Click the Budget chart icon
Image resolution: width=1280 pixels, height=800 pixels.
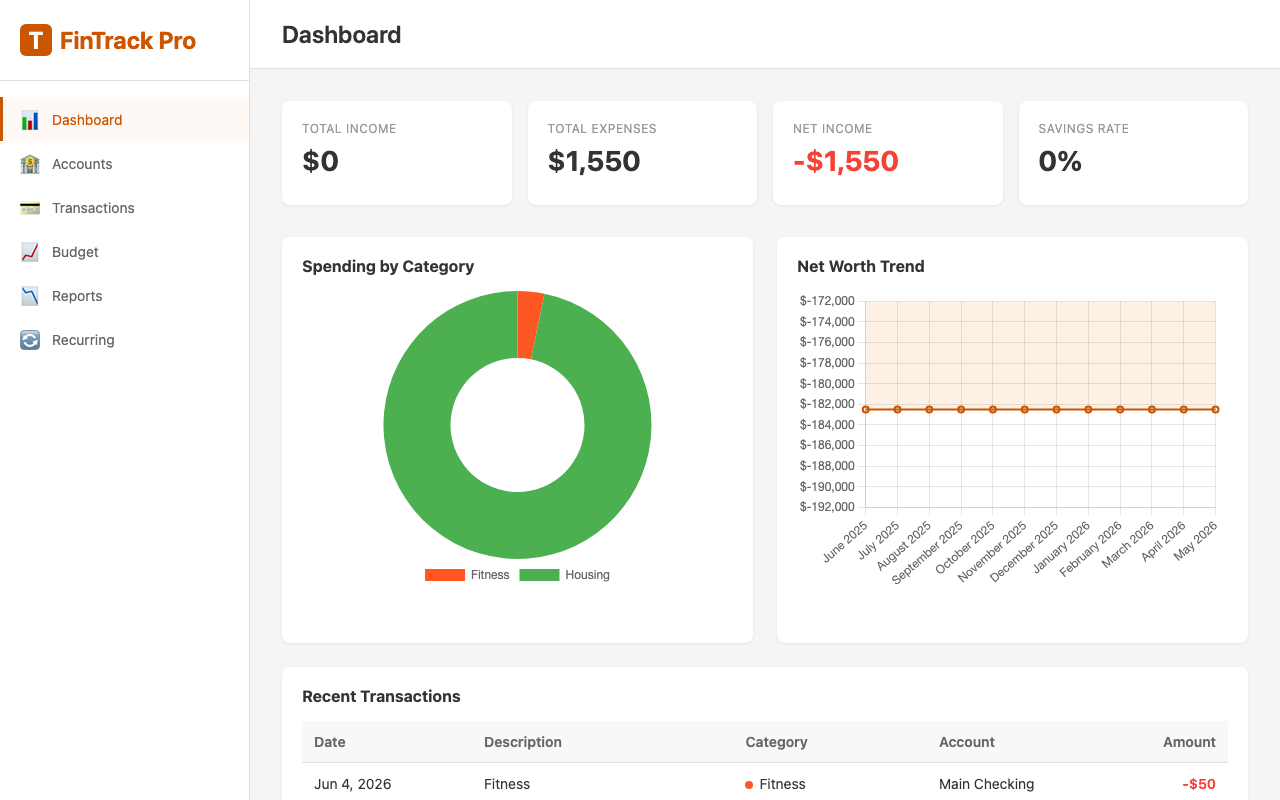pyautogui.click(x=30, y=252)
